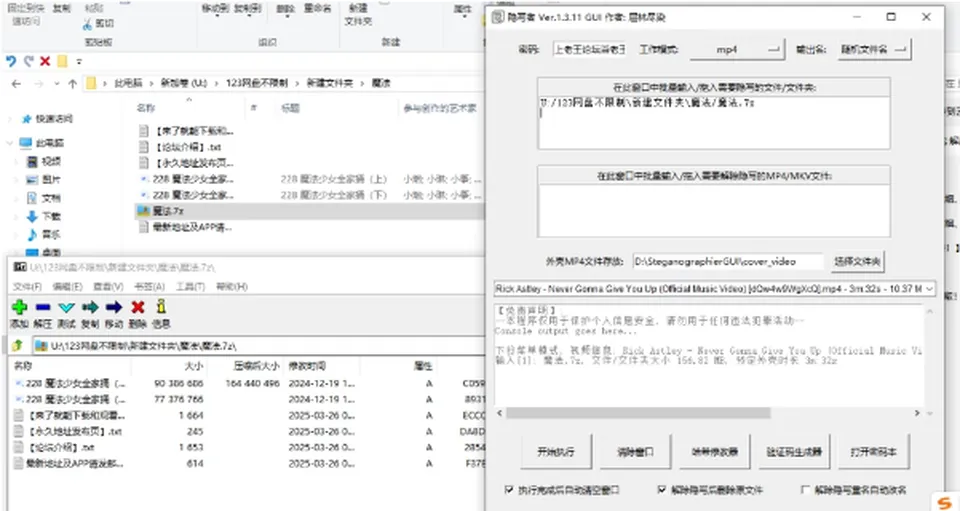Open the mp4 work mode dropdown
This screenshot has width=960, height=511.
pyautogui.click(x=737, y=50)
